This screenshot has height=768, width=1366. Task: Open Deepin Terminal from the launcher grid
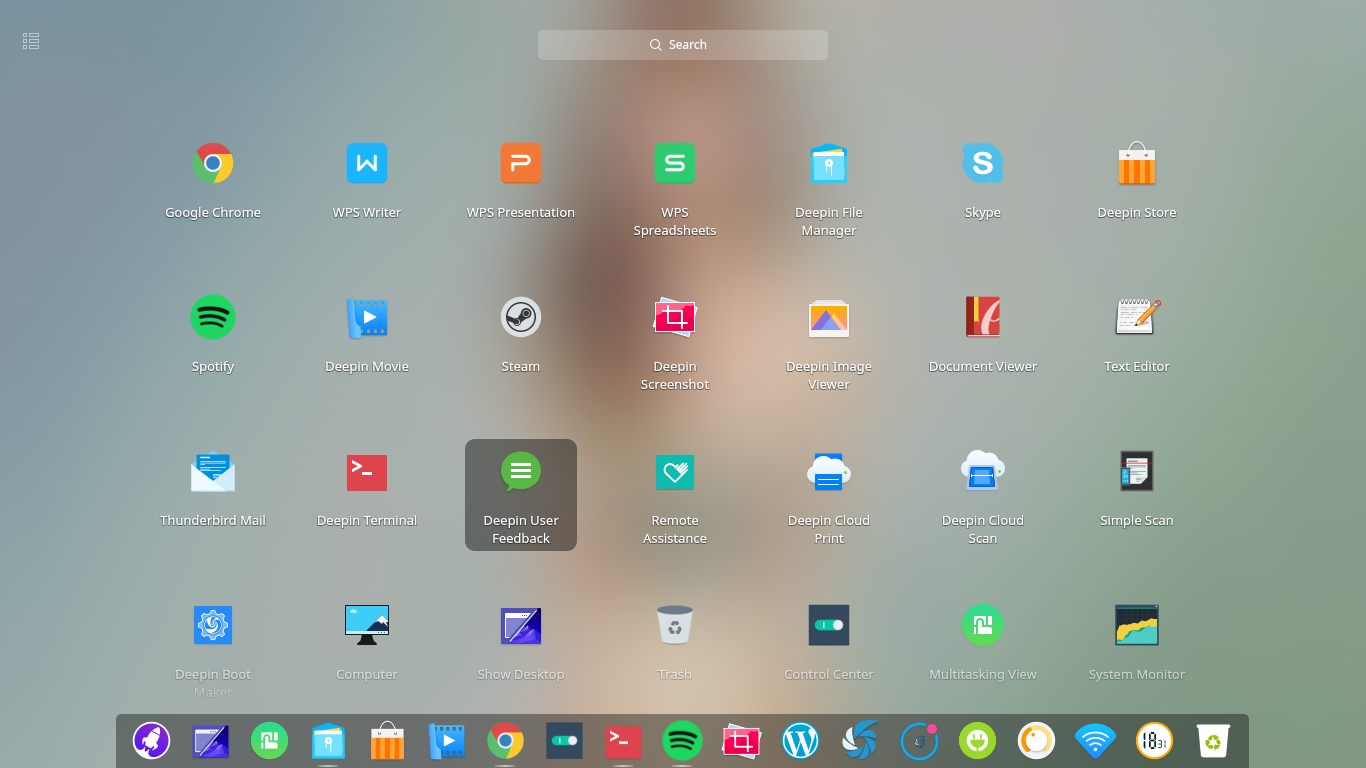(x=367, y=472)
